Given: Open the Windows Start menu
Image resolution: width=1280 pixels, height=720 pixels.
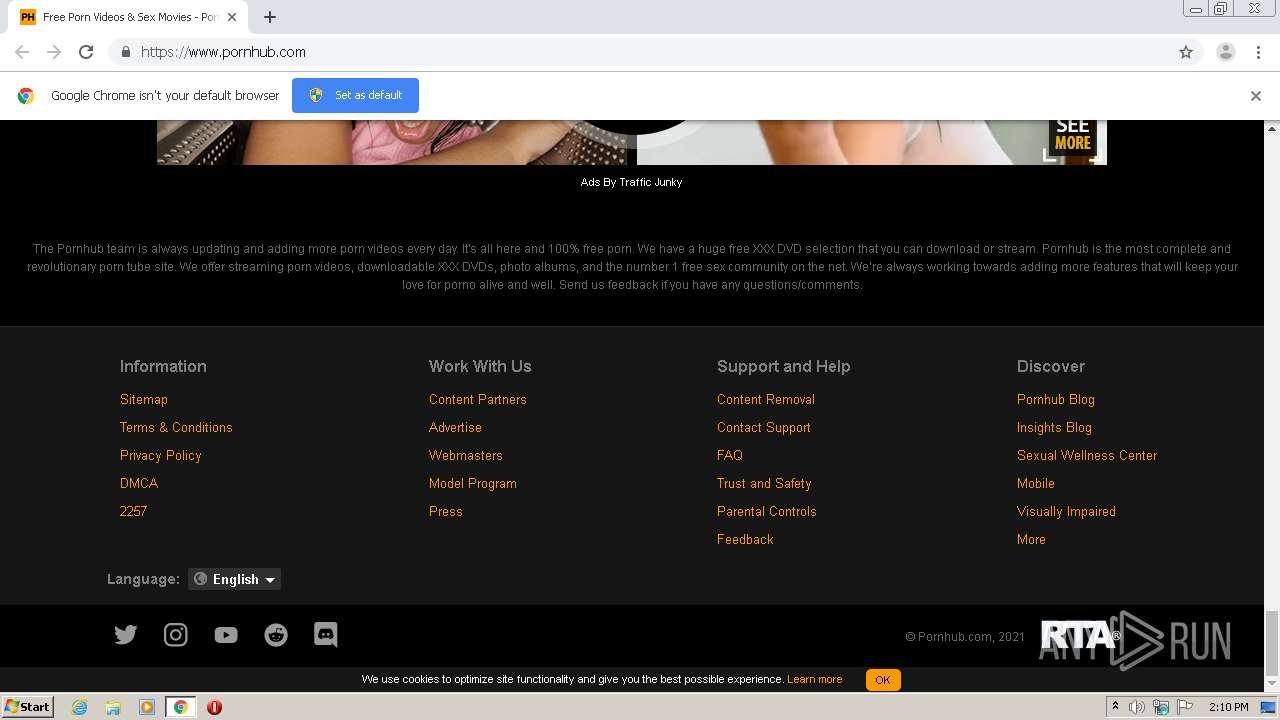Looking at the screenshot, I should [28, 707].
